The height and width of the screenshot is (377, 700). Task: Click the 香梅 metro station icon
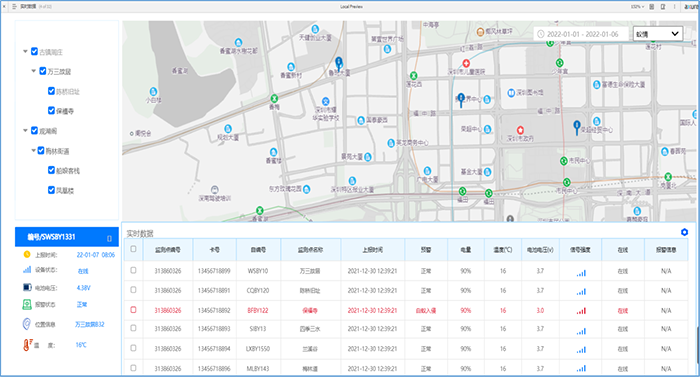(274, 98)
